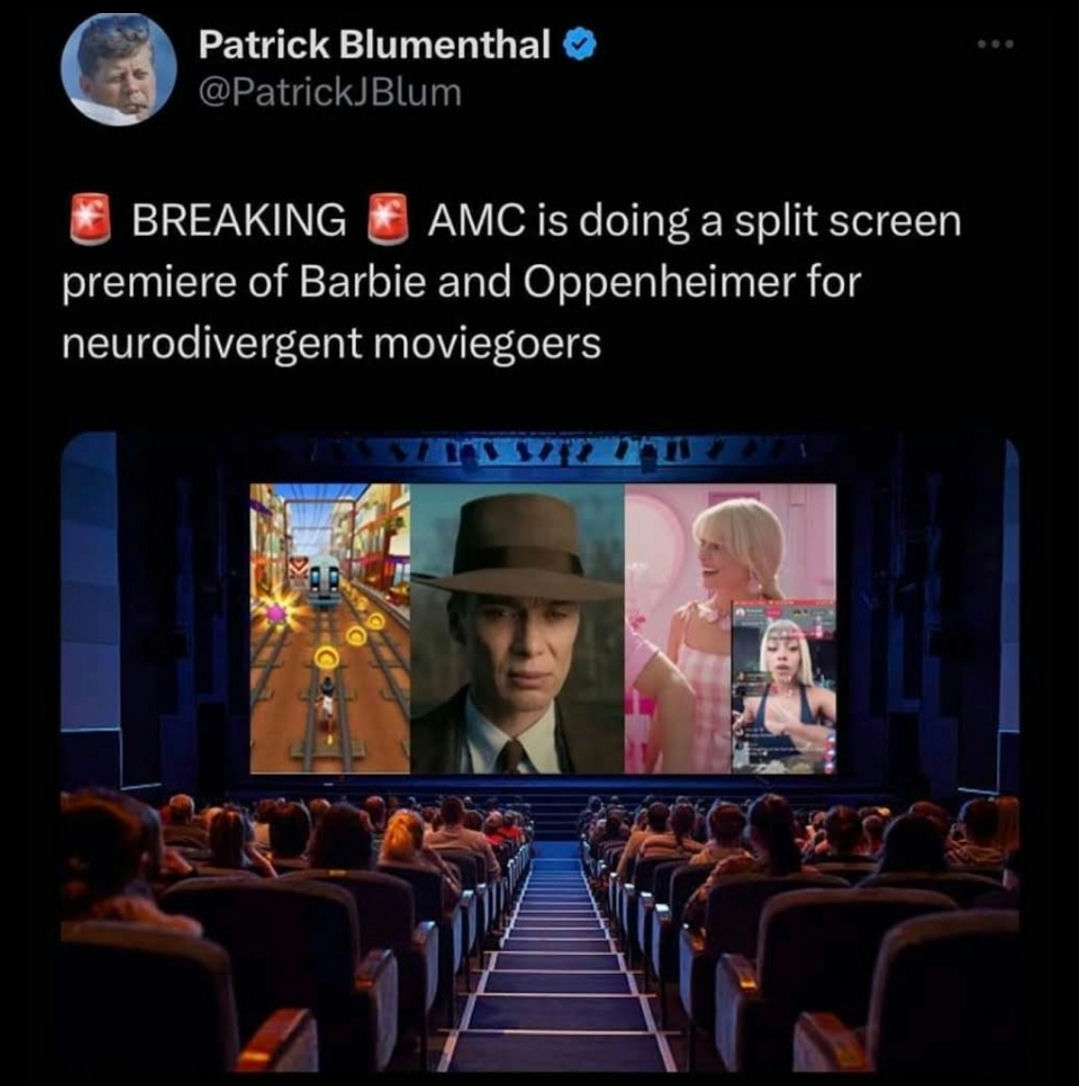The image size is (1079, 1086).
Task: Click the siren emoji before BREAKING
Action: [x=90, y=220]
